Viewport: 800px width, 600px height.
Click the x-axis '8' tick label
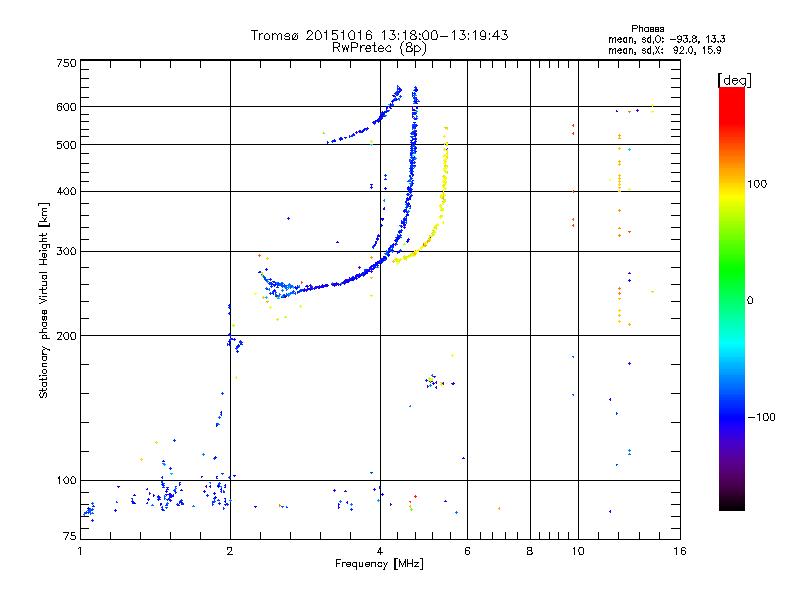coord(530,552)
